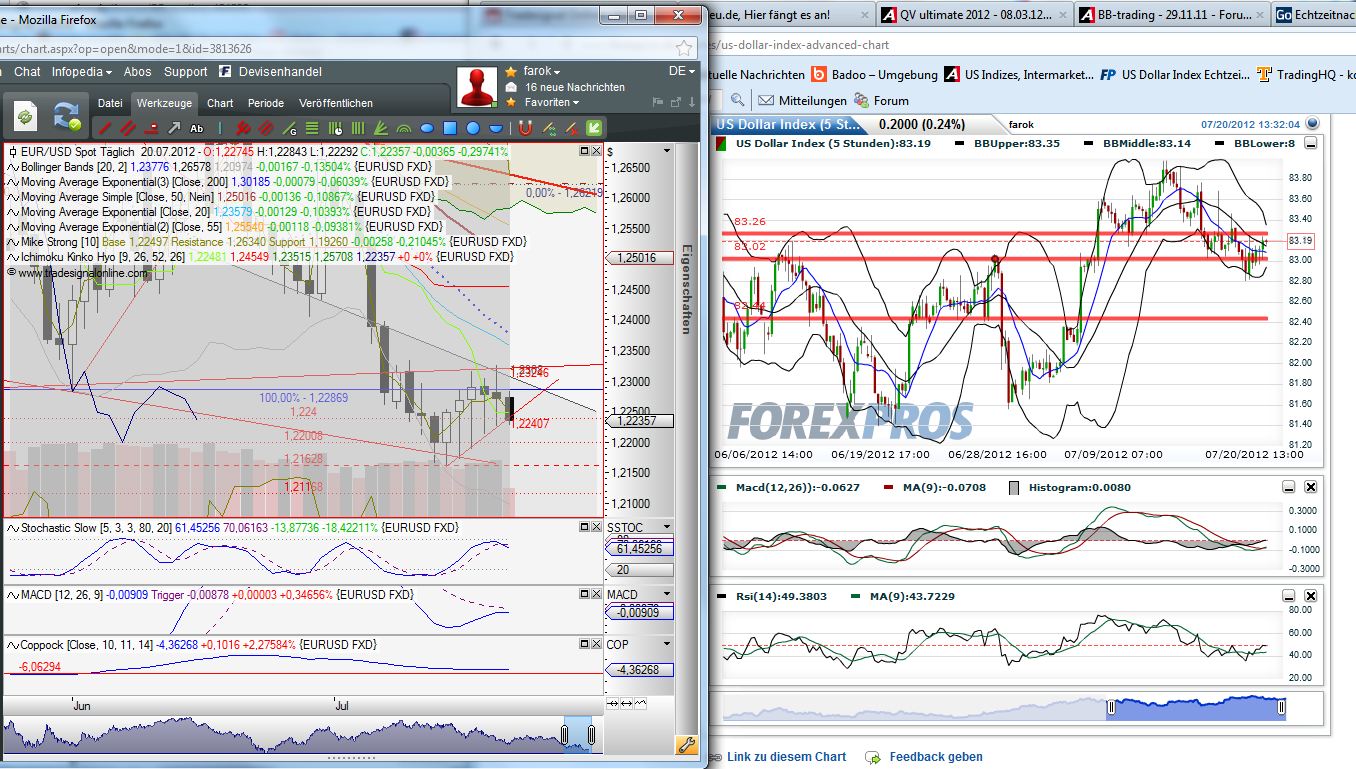Switch to QV ultimate 2012 browser tab
The image size is (1356, 769).
974,15
